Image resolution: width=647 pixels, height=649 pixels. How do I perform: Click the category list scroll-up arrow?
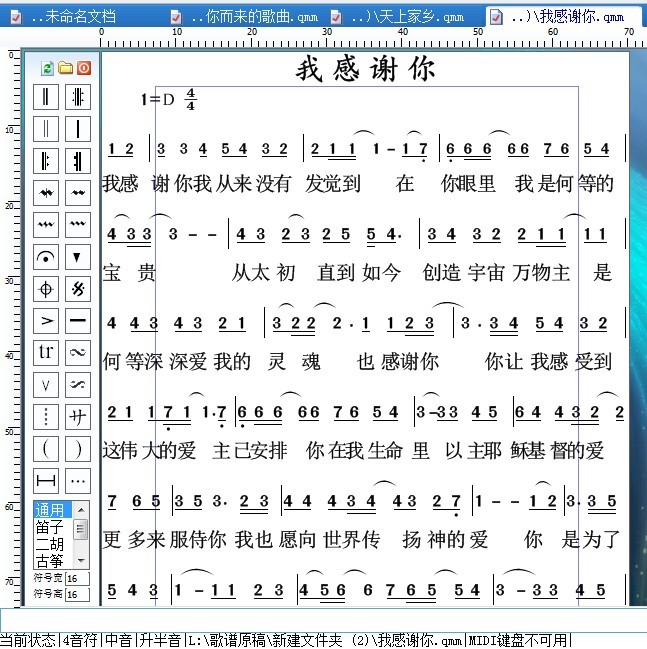tap(81, 510)
